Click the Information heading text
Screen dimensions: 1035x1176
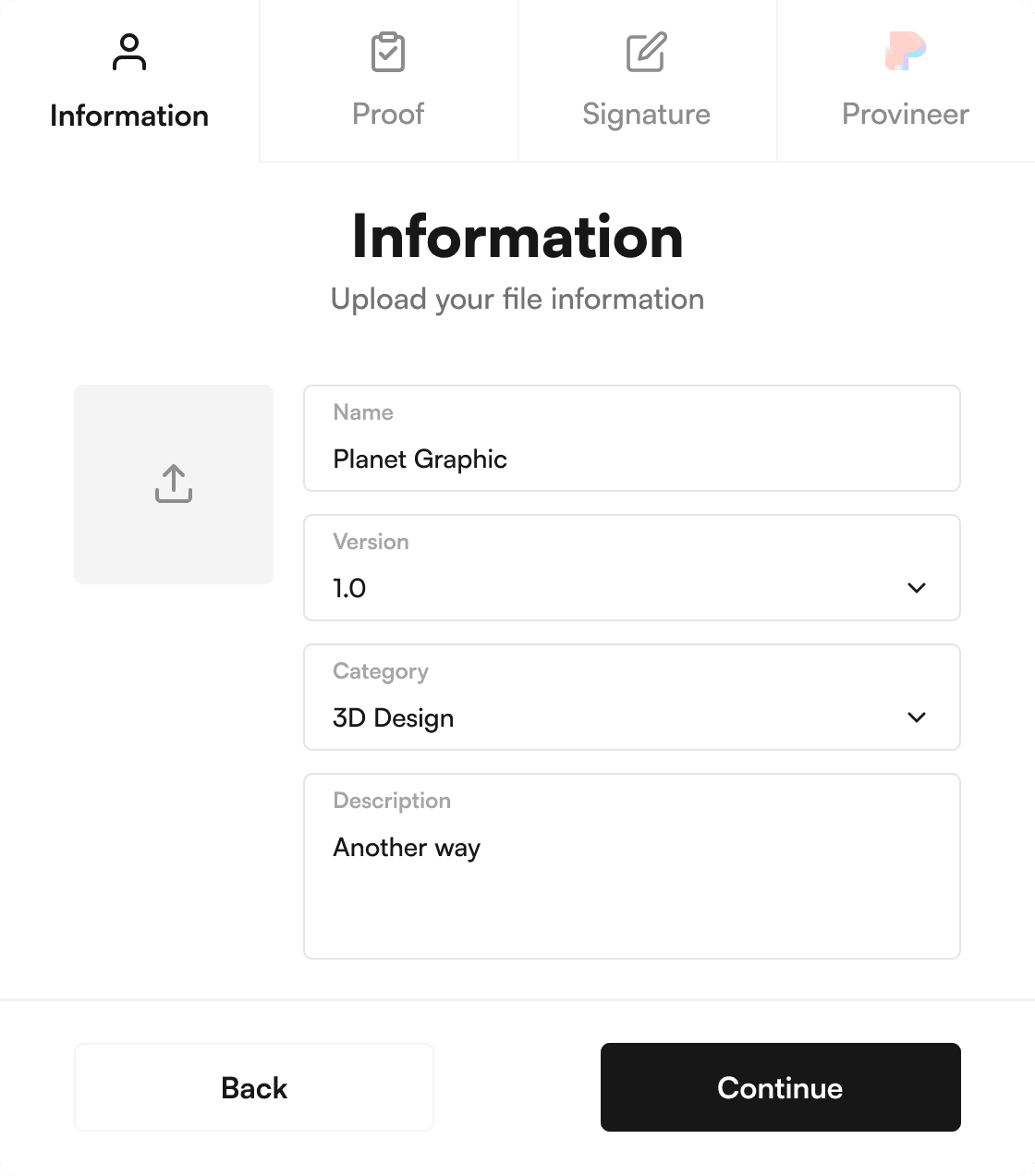[x=517, y=238]
